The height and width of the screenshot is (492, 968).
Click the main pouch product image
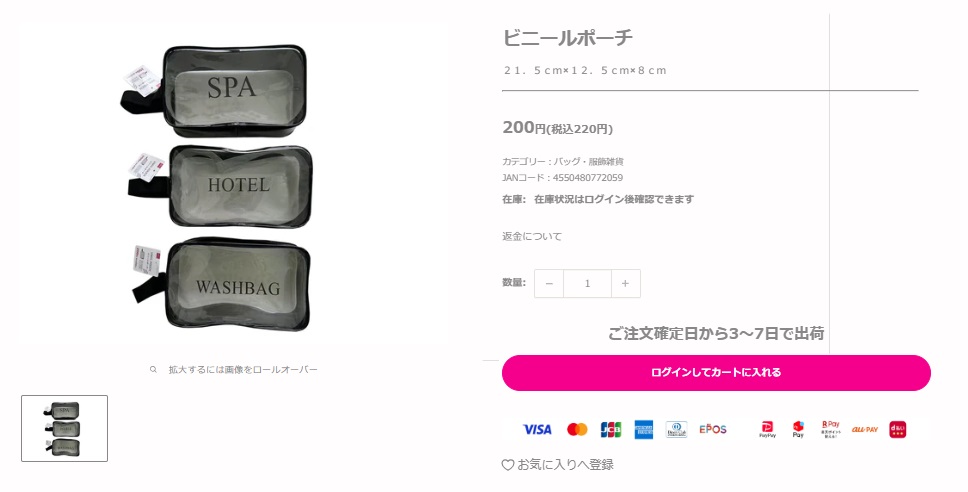[222, 187]
